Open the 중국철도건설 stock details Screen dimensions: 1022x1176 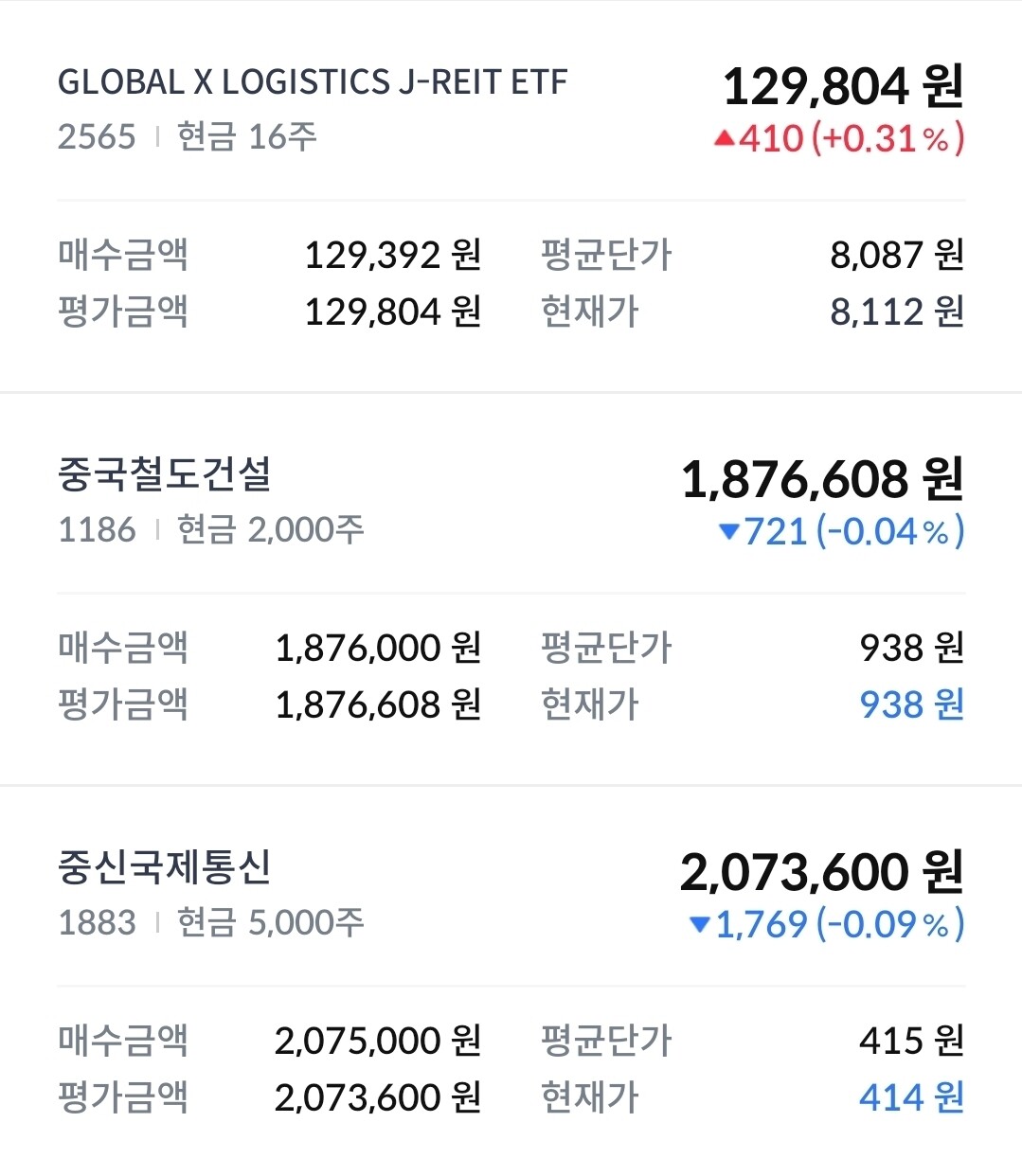coord(165,474)
